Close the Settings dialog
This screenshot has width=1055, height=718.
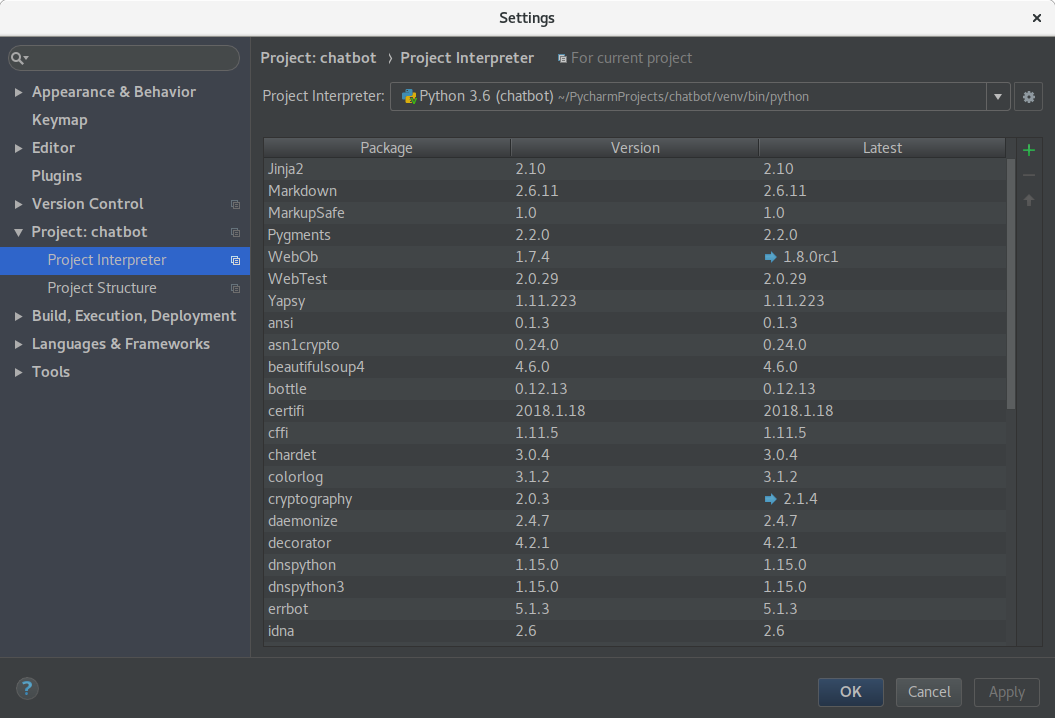point(1037,18)
